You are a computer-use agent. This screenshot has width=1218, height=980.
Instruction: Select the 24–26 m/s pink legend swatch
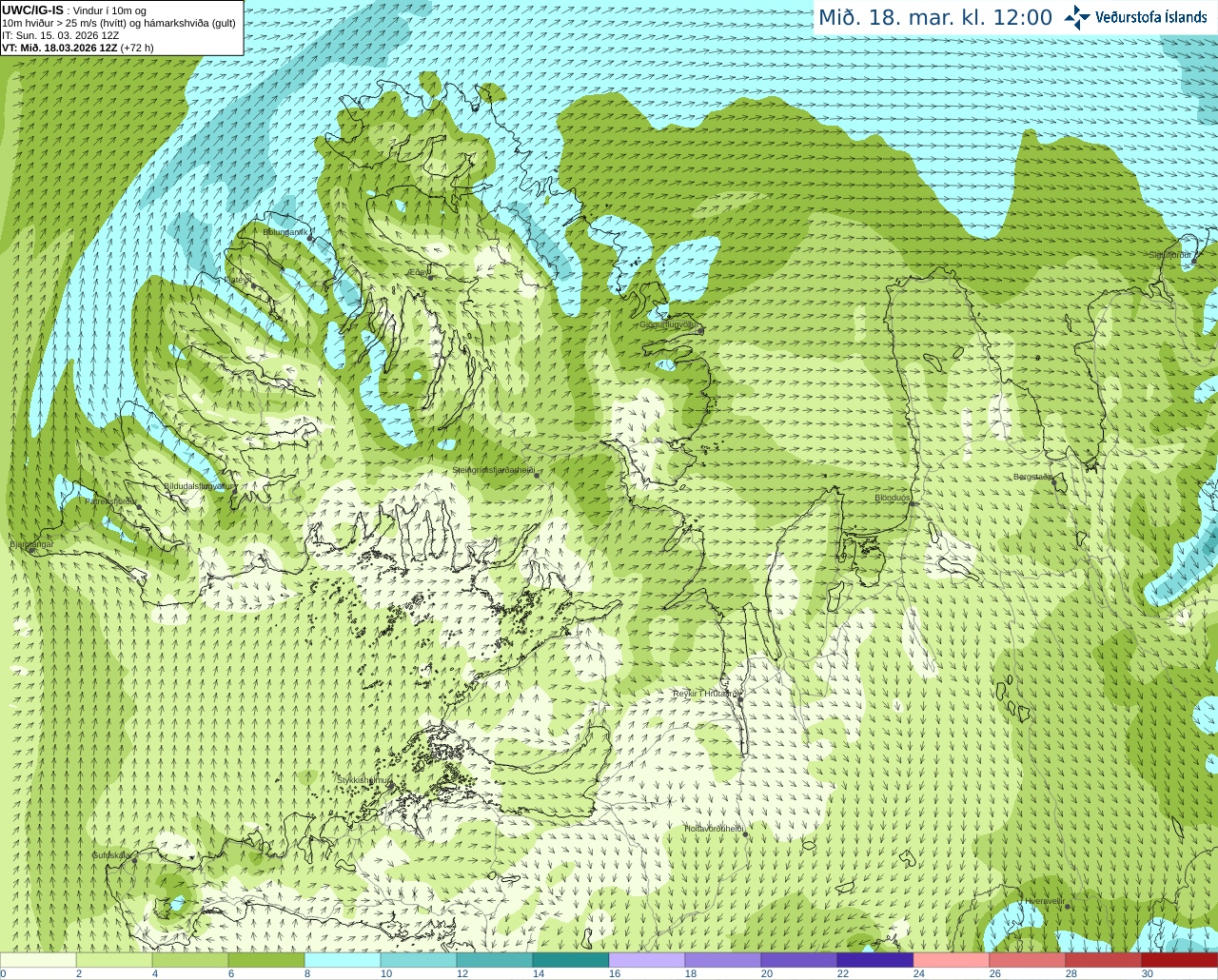tap(952, 960)
